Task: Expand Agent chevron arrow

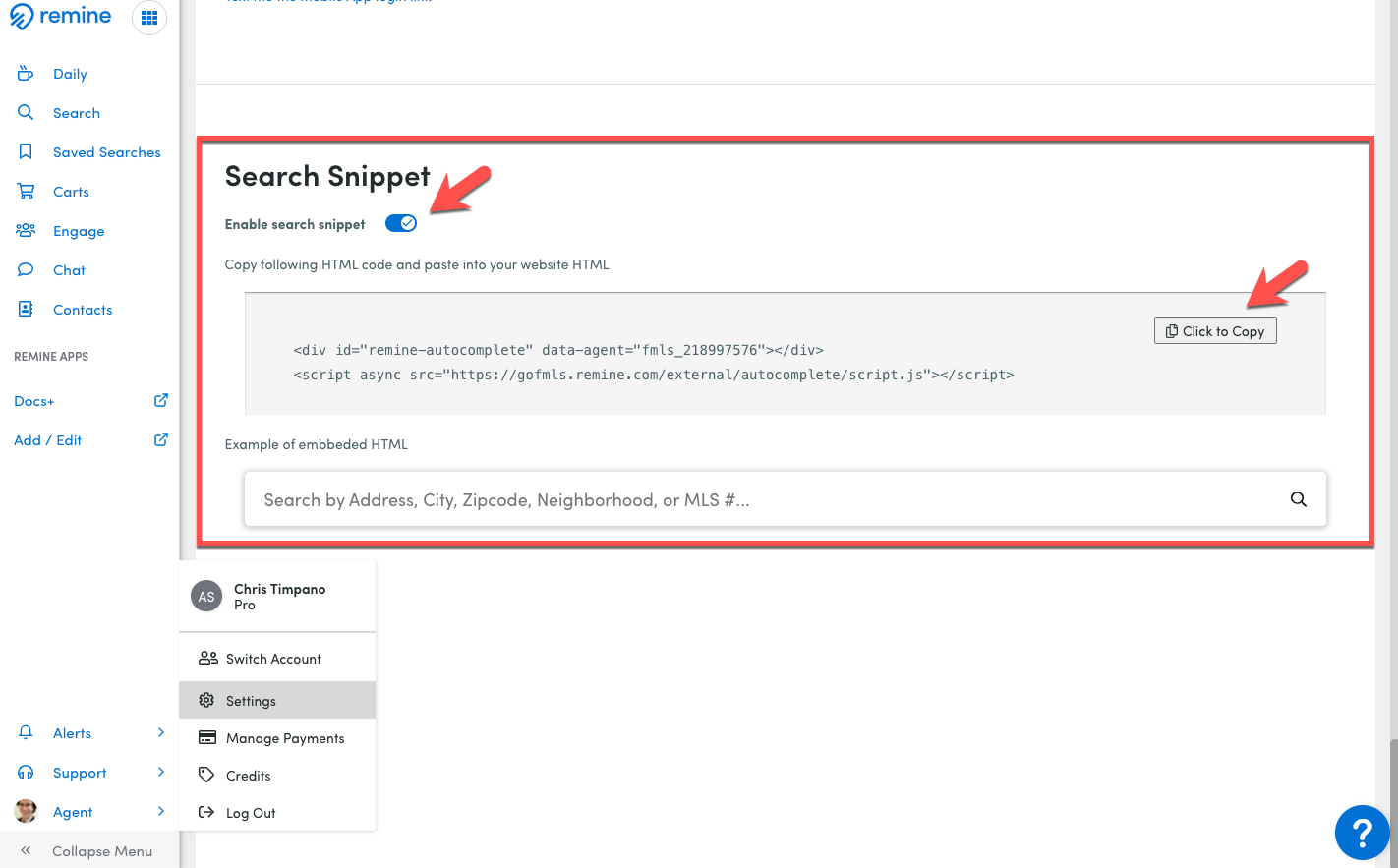Action: [161, 811]
